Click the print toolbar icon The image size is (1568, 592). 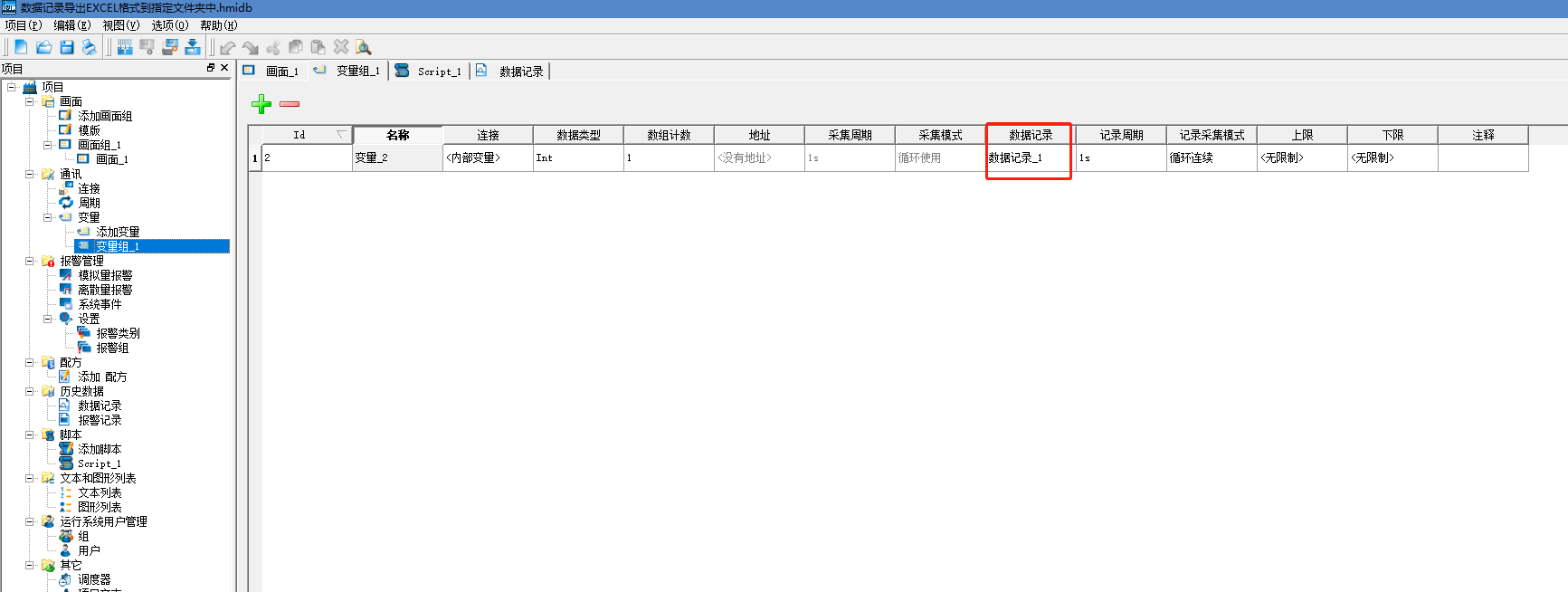[89, 47]
